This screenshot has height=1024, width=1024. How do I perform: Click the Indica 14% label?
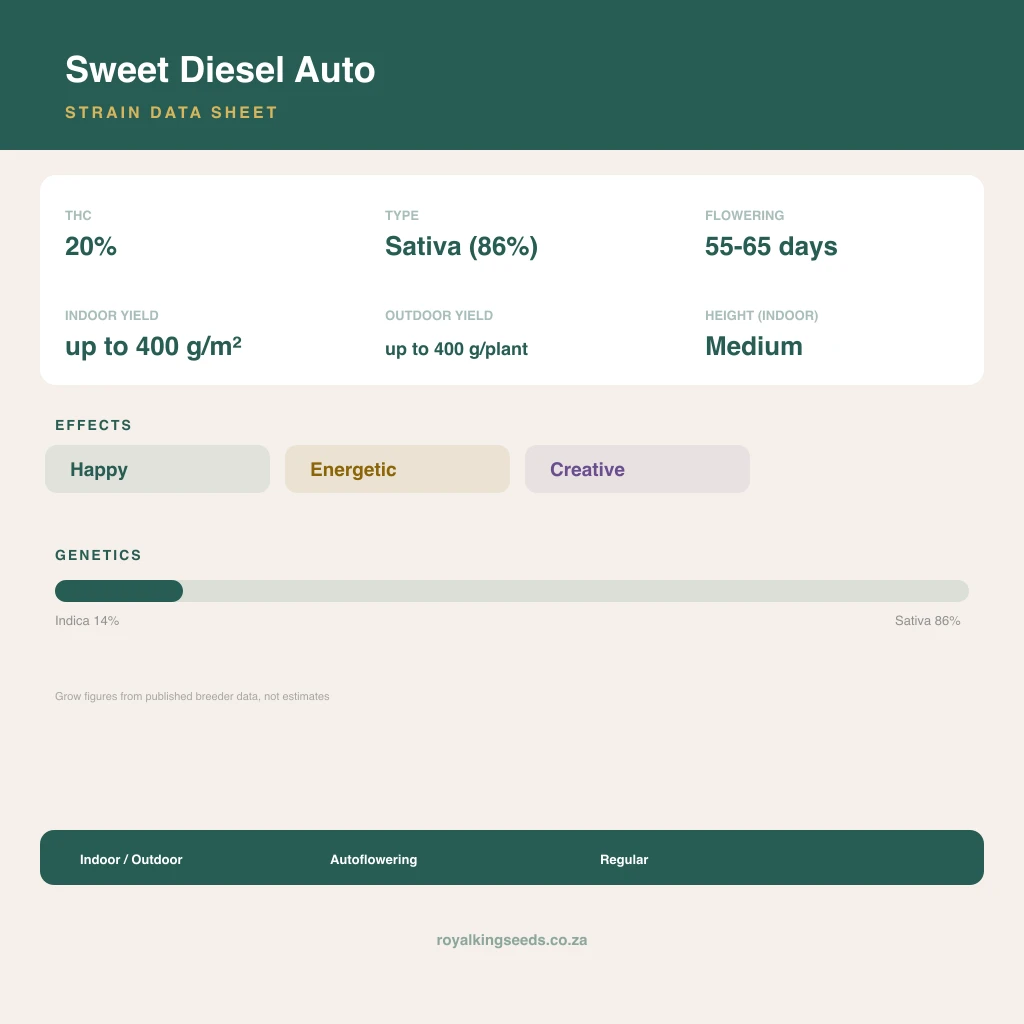[87, 620]
